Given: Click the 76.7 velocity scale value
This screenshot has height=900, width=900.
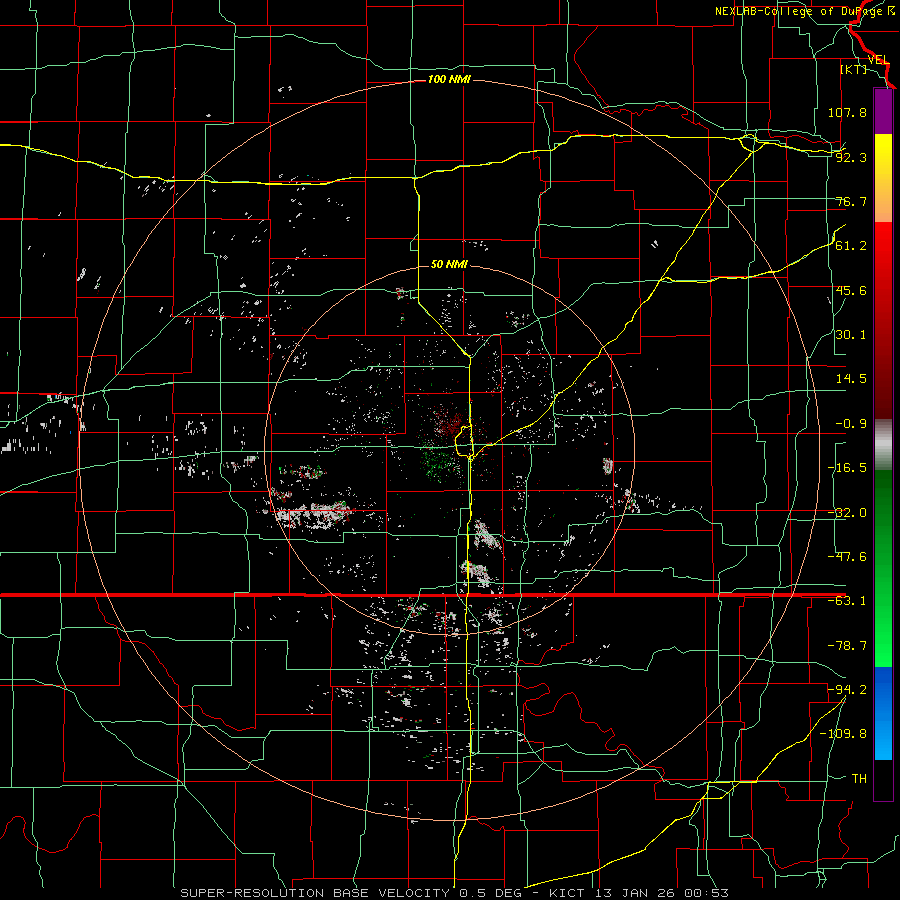Looking at the screenshot, I should point(851,201).
